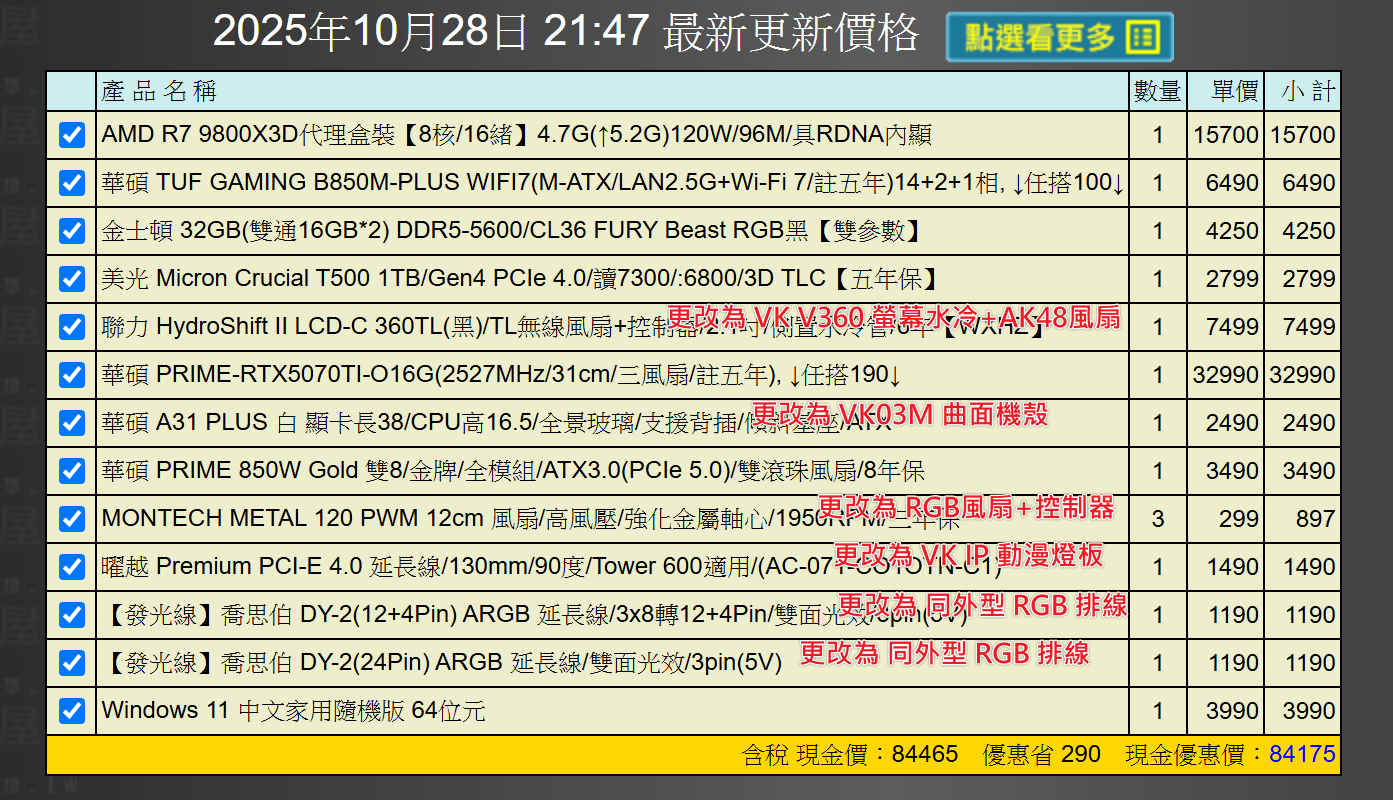The height and width of the screenshot is (800, 1393).
Task: Click the 單價 15700 for AMD R7 9800X3D
Action: 1226,135
